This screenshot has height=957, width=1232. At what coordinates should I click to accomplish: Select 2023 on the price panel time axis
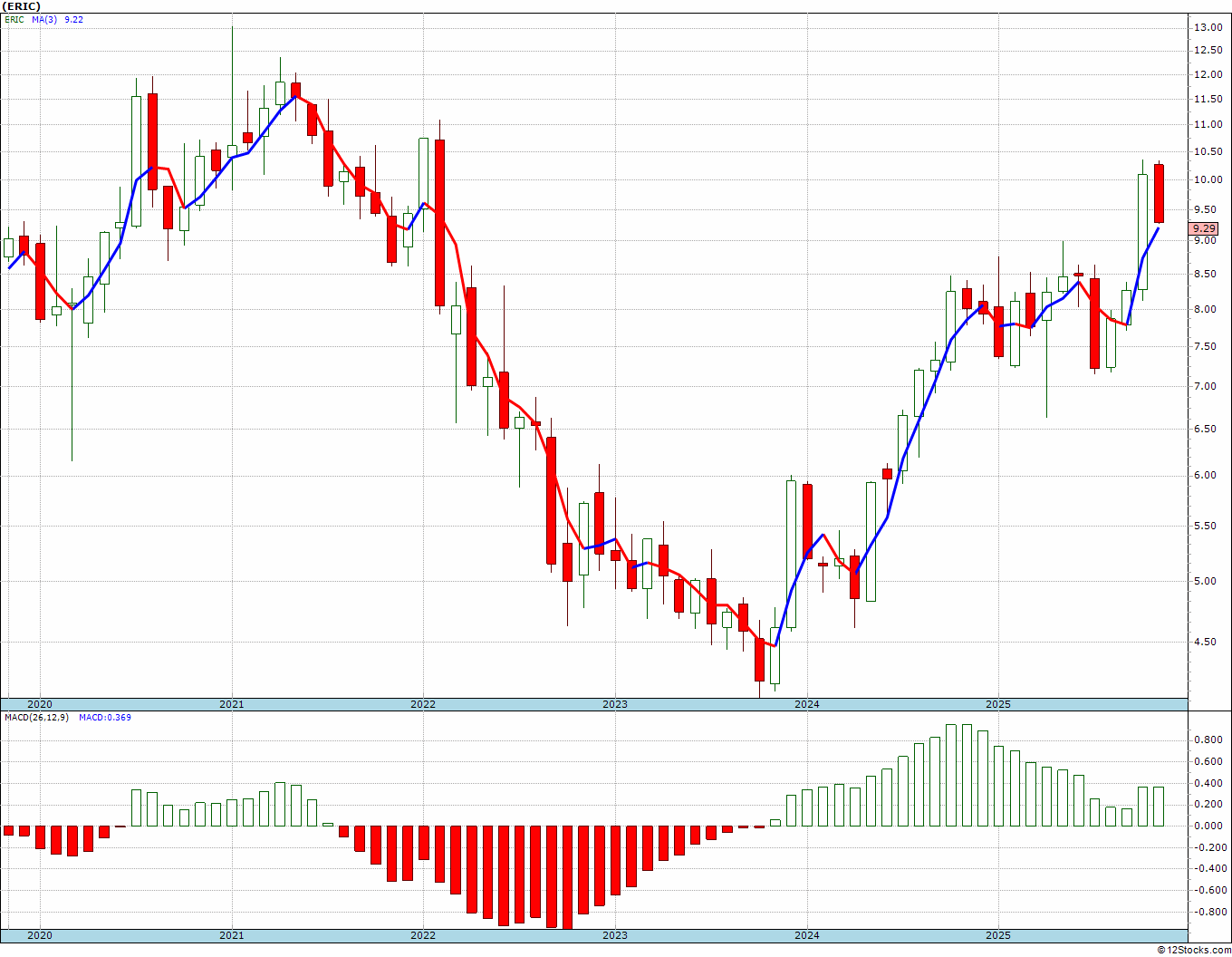(x=615, y=704)
